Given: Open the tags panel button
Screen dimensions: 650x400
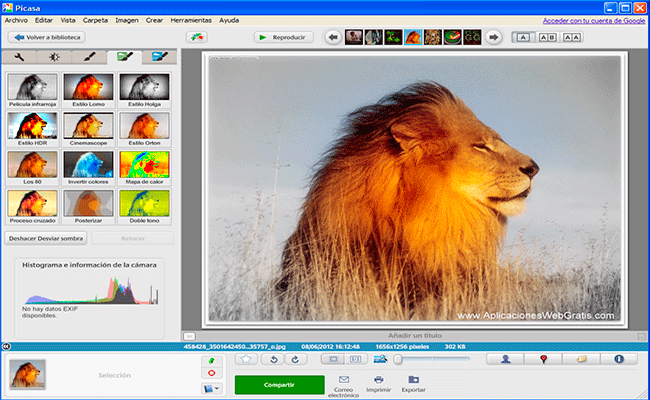Looking at the screenshot, I should [x=581, y=359].
